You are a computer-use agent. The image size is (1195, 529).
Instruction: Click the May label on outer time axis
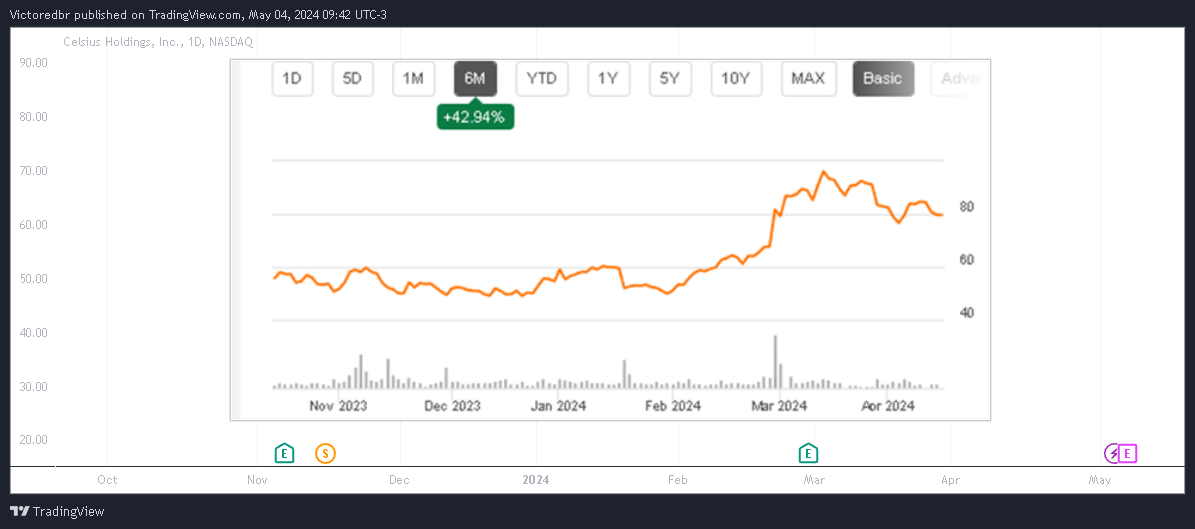click(x=1100, y=480)
